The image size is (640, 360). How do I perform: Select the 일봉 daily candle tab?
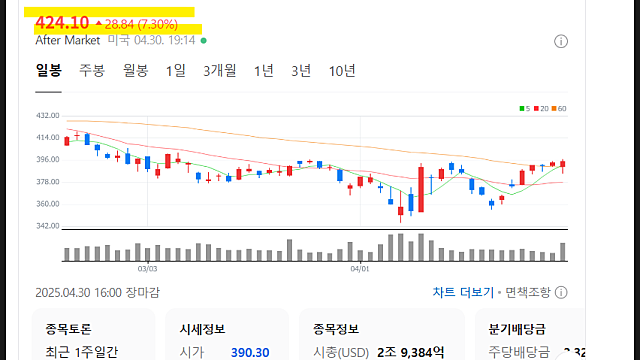pos(49,71)
